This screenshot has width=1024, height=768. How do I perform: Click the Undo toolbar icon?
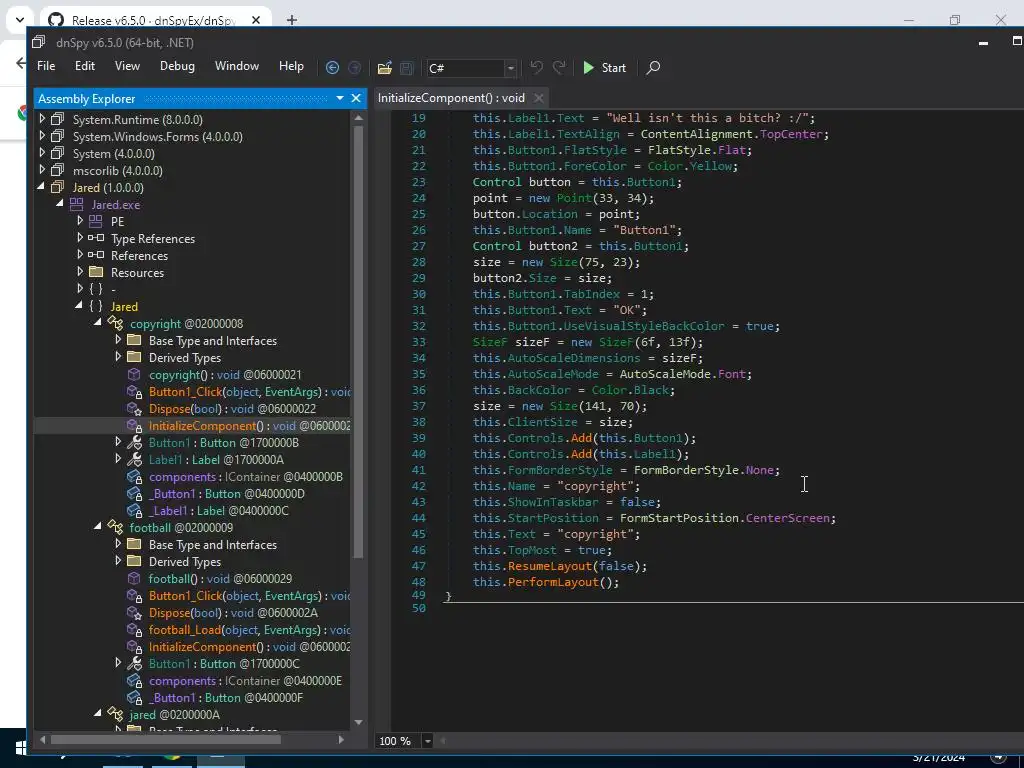coord(537,67)
